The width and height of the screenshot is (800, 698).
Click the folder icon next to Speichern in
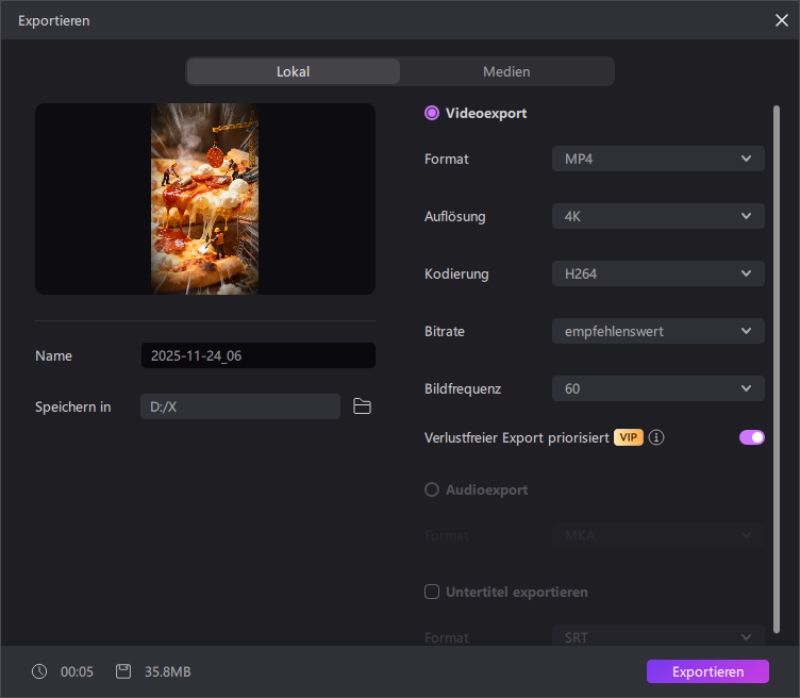coord(362,406)
